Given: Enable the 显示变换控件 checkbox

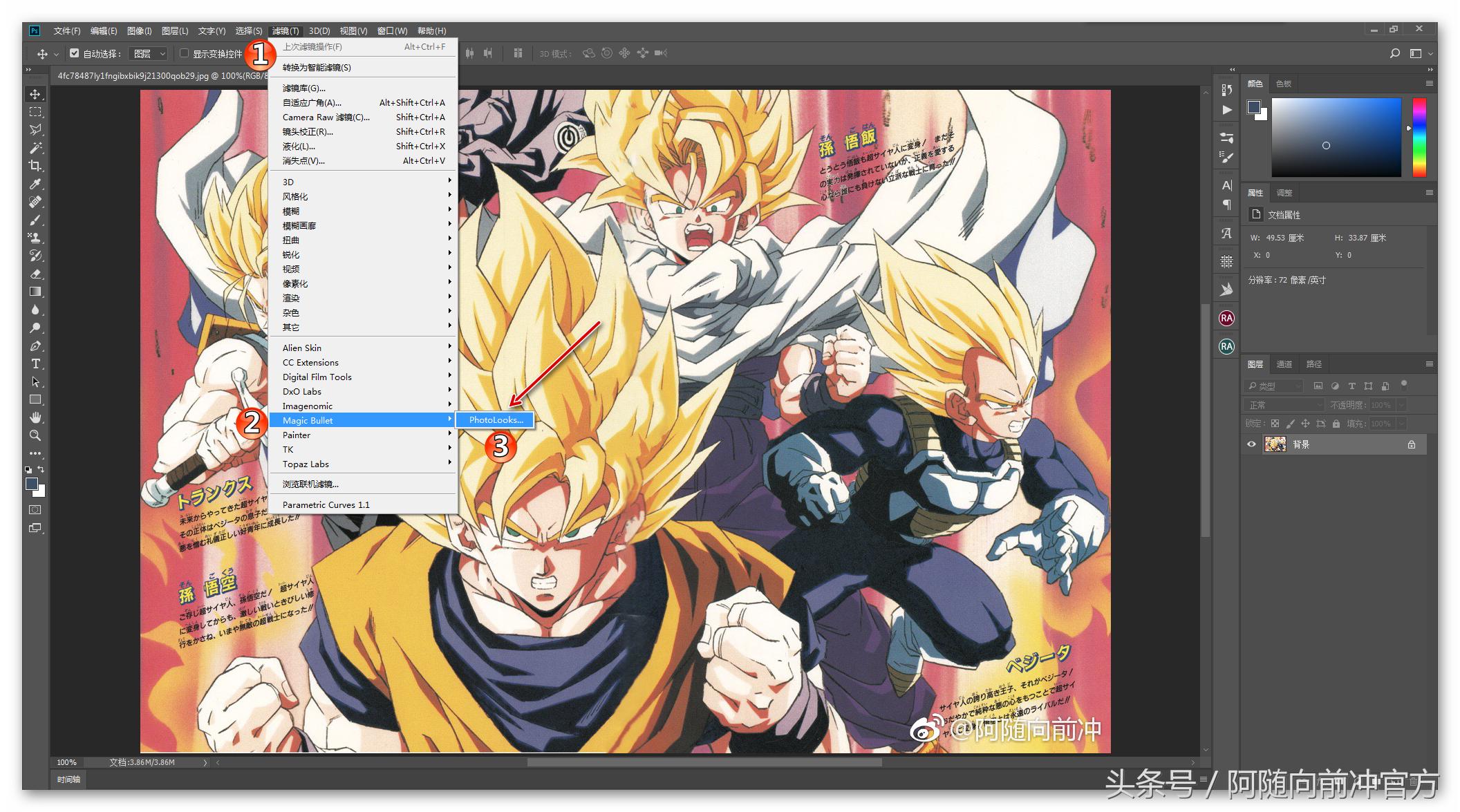Looking at the screenshot, I should coord(184,53).
